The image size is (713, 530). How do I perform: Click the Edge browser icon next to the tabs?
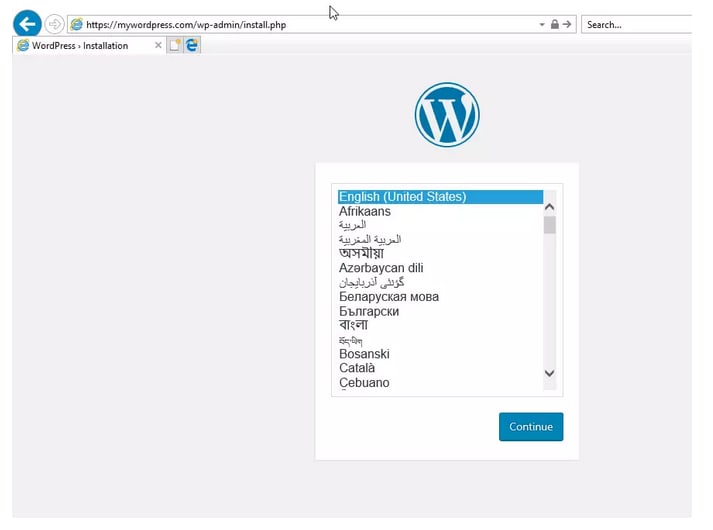pos(192,45)
